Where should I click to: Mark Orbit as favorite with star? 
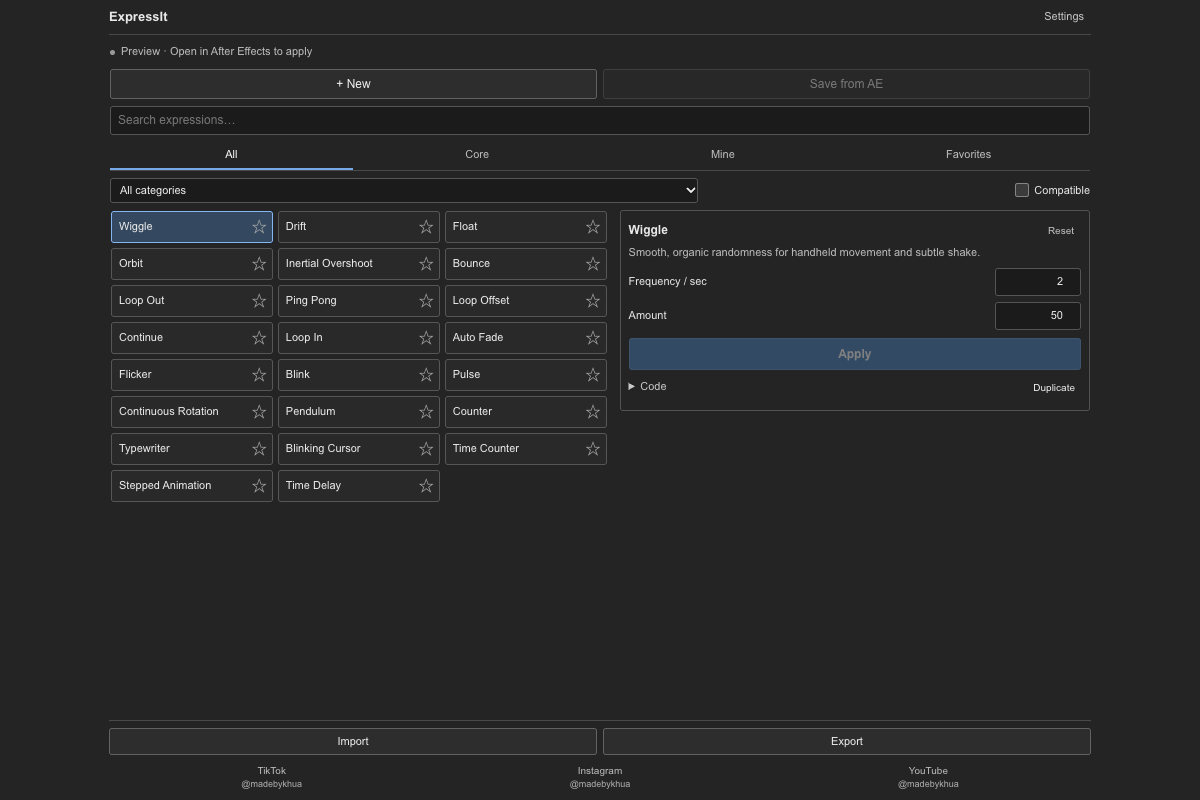coord(259,264)
